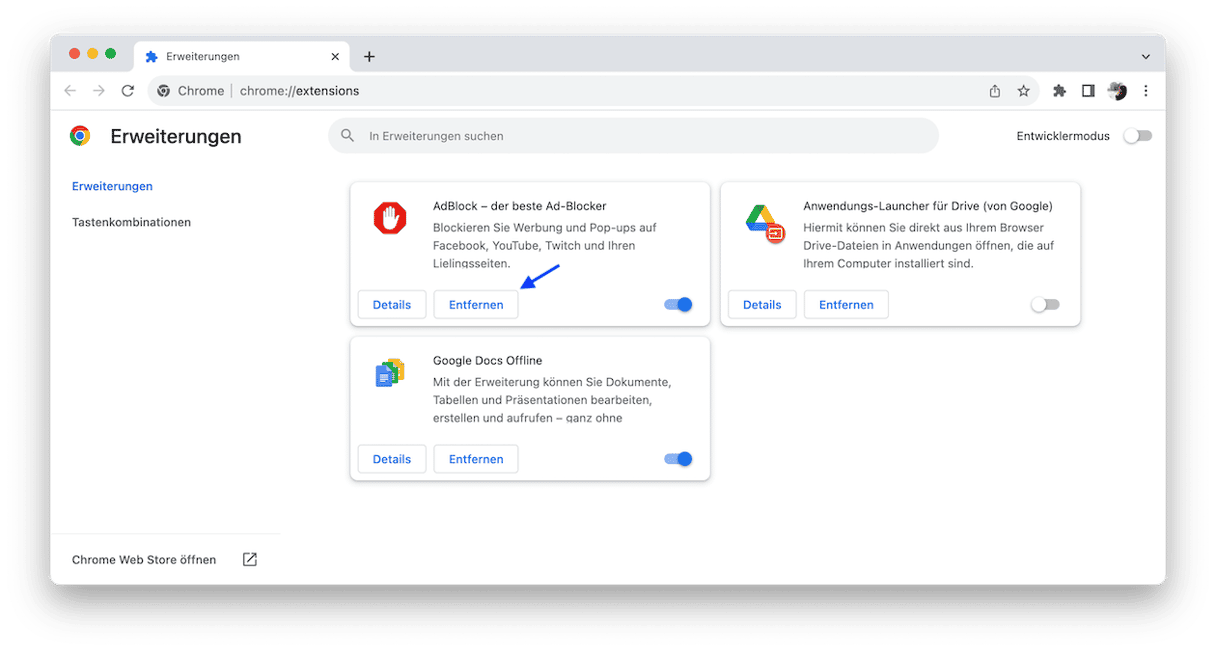The height and width of the screenshot is (651, 1216).
Task: Open the user profile avatar
Action: point(1117,91)
